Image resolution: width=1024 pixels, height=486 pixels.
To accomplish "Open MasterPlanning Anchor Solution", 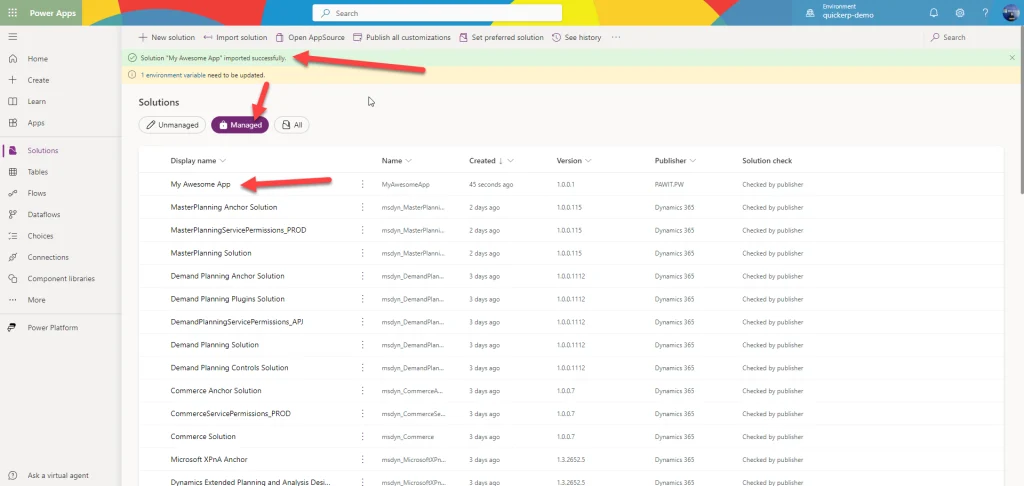I will 224,208.
